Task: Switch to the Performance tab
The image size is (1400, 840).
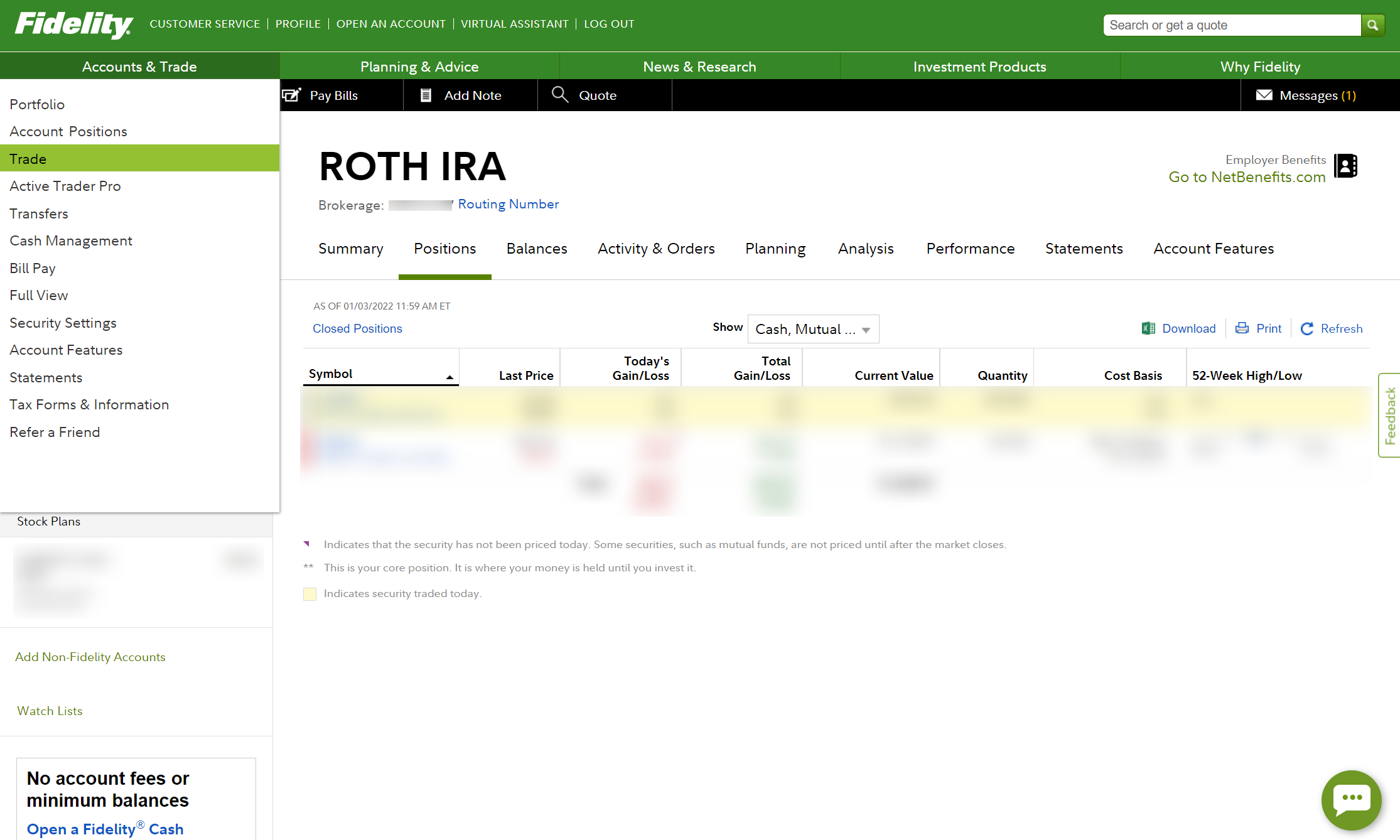Action: tap(970, 249)
